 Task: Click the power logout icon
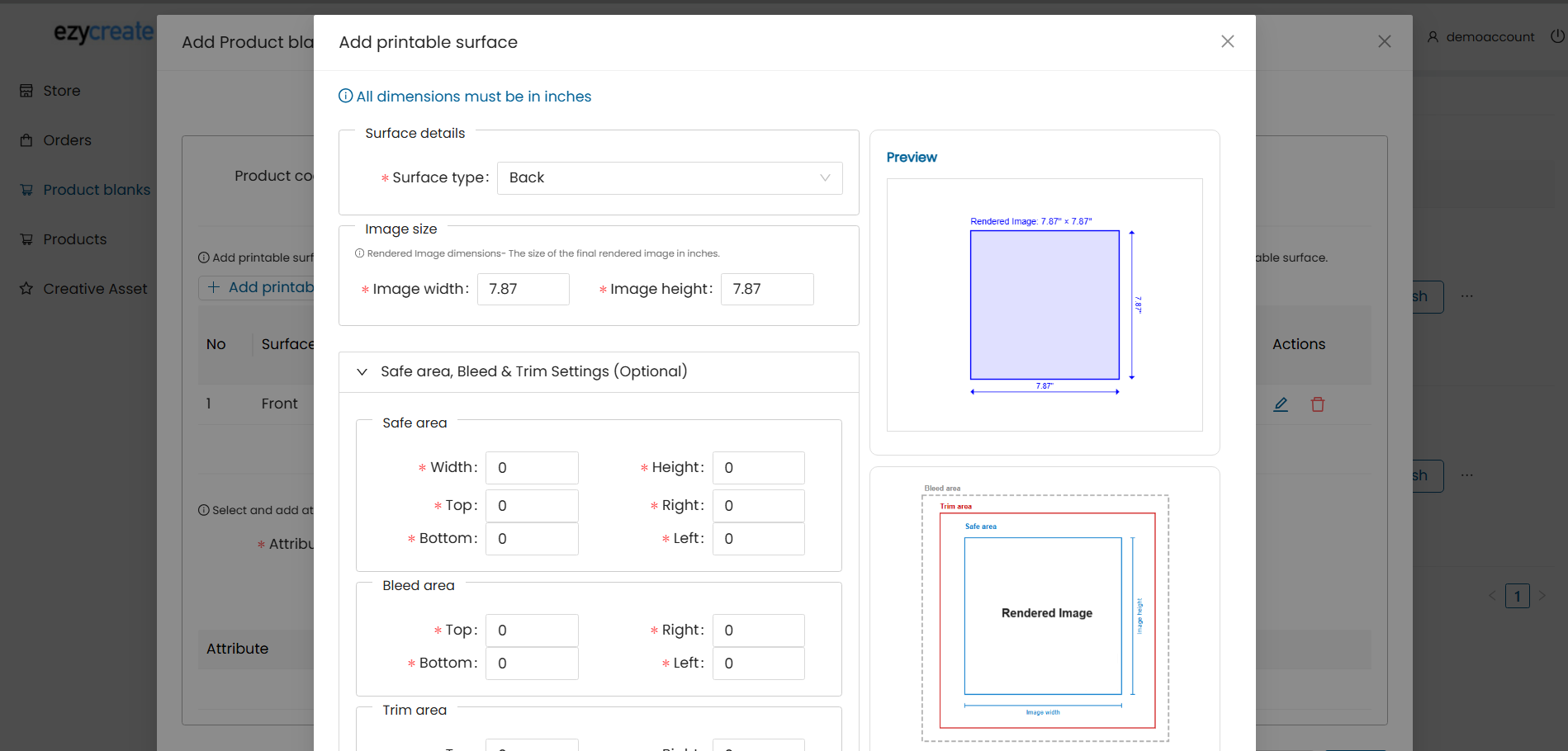[x=1557, y=36]
